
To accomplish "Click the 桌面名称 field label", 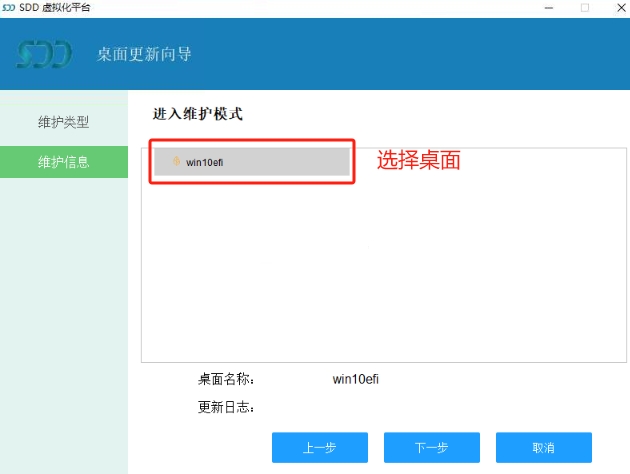I will 227,380.
